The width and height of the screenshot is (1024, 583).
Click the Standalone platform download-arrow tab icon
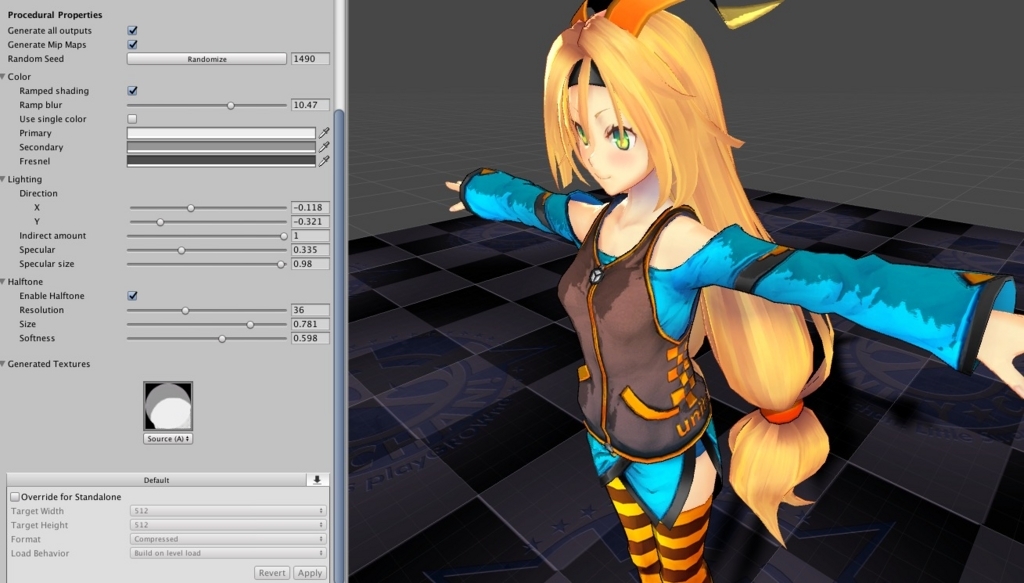tap(317, 480)
